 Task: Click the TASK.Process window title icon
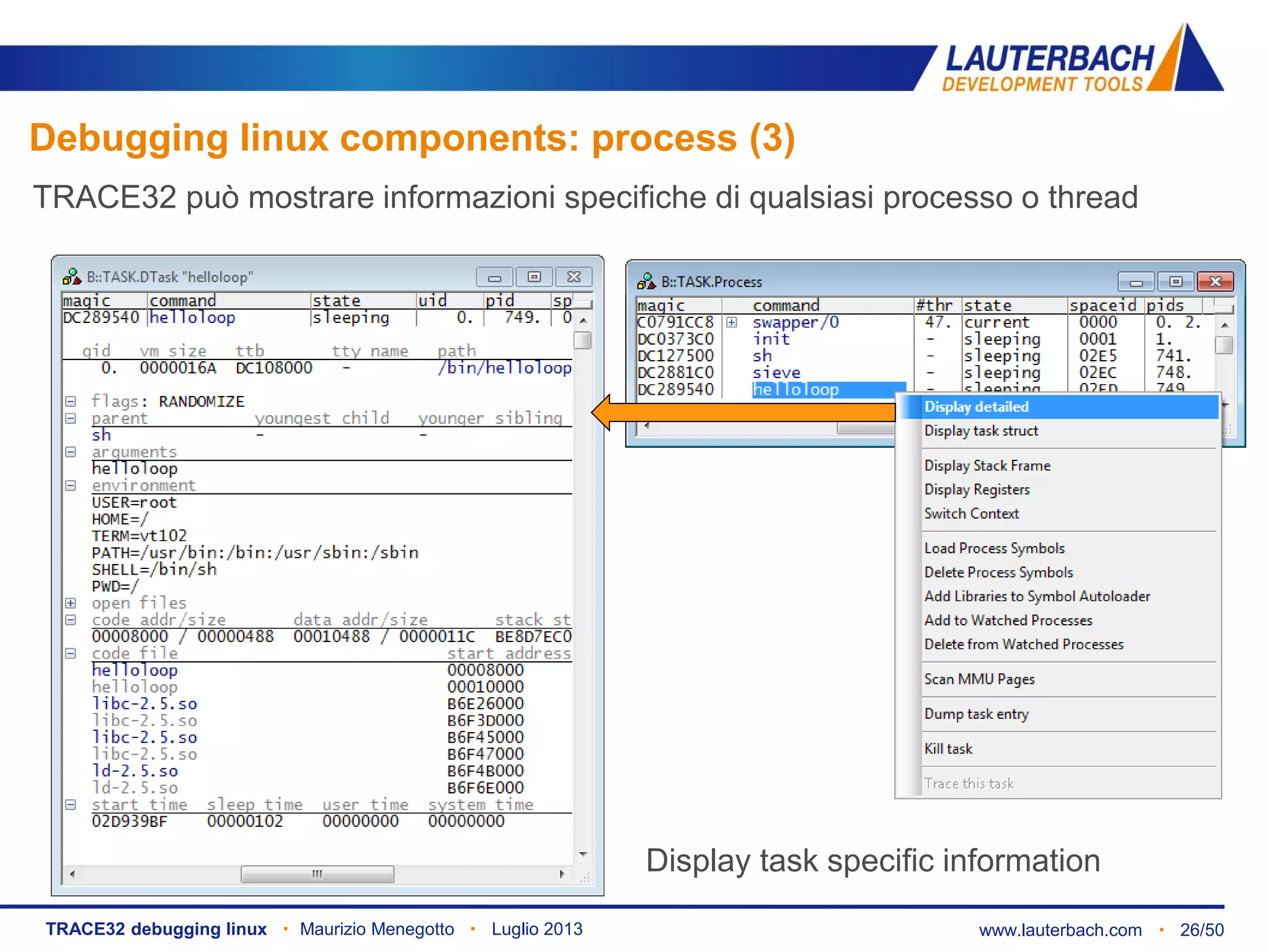point(646,281)
